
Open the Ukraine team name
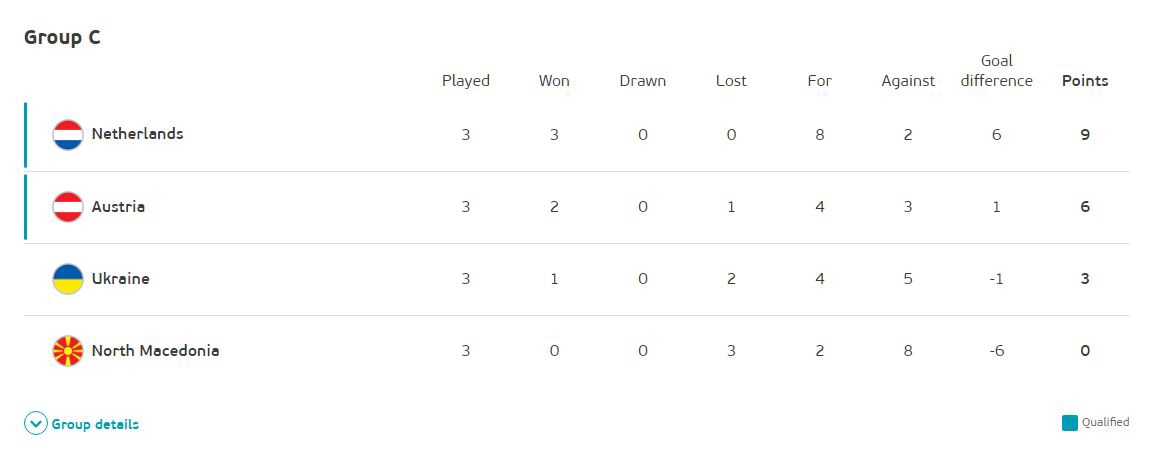point(120,279)
